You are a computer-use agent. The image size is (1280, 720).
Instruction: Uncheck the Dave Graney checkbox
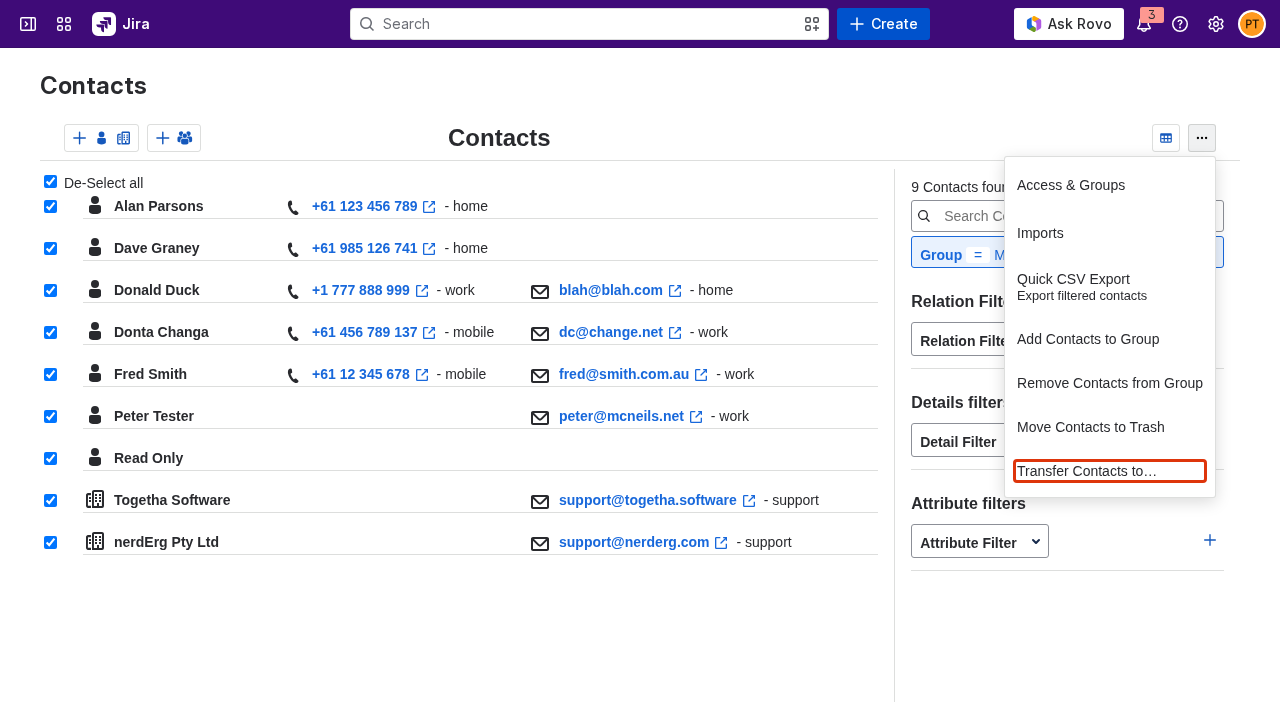(x=50, y=248)
